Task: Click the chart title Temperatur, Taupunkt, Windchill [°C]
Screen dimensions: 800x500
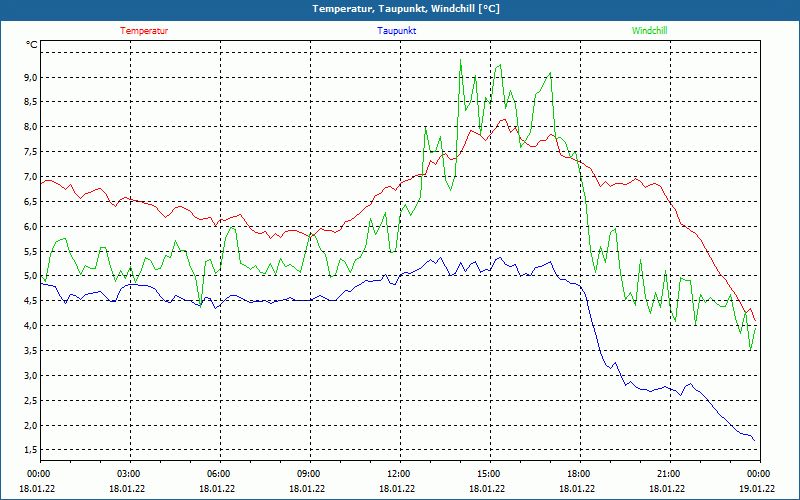Action: click(x=406, y=9)
